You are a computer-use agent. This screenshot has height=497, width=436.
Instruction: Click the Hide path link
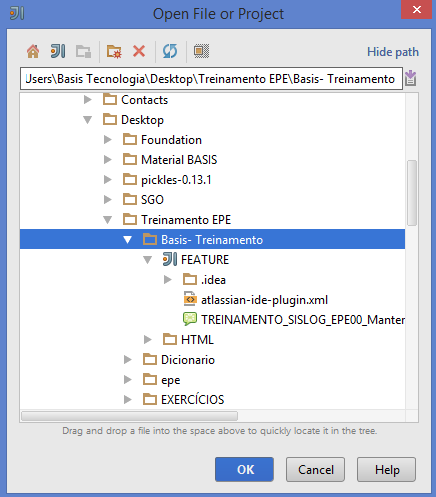(x=393, y=52)
